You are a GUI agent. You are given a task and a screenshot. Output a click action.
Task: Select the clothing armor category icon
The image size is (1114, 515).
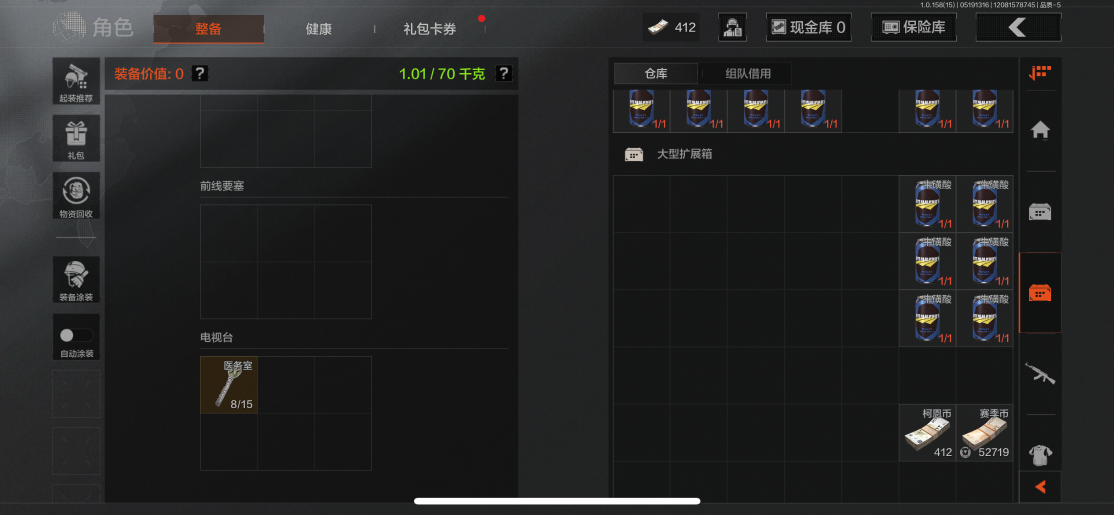(x=1040, y=455)
